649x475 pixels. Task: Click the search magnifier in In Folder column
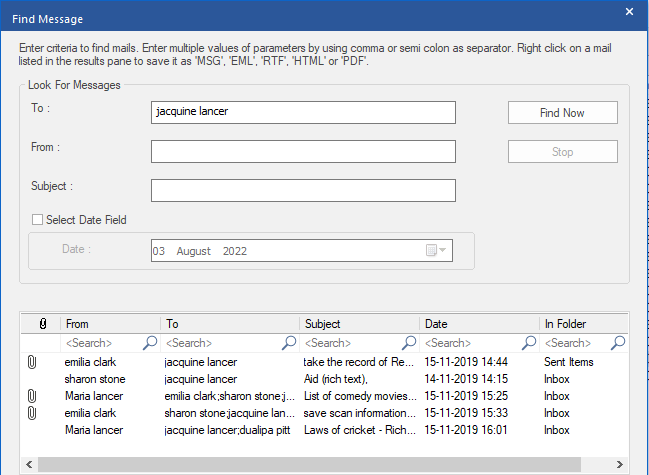618,343
